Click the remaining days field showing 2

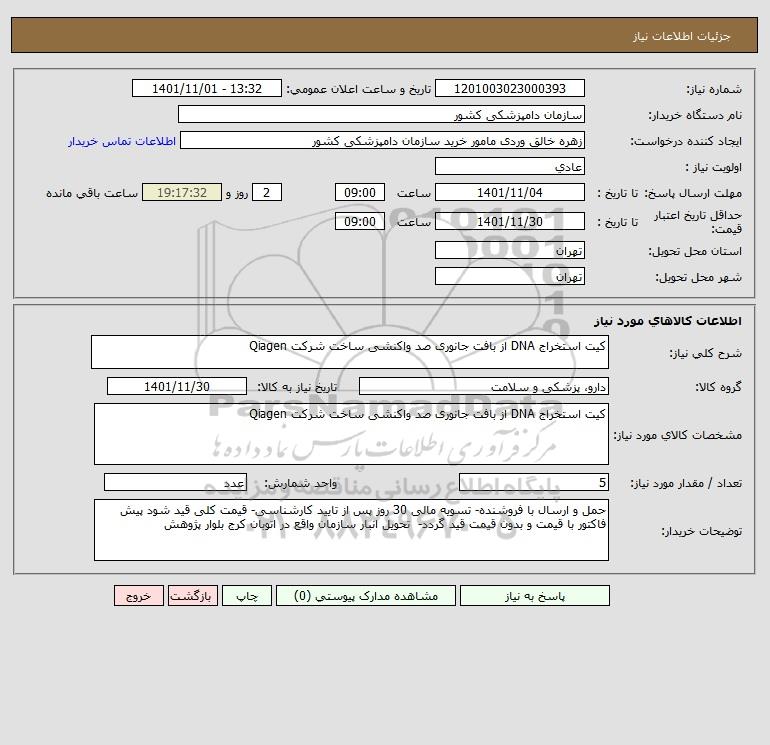point(267,193)
